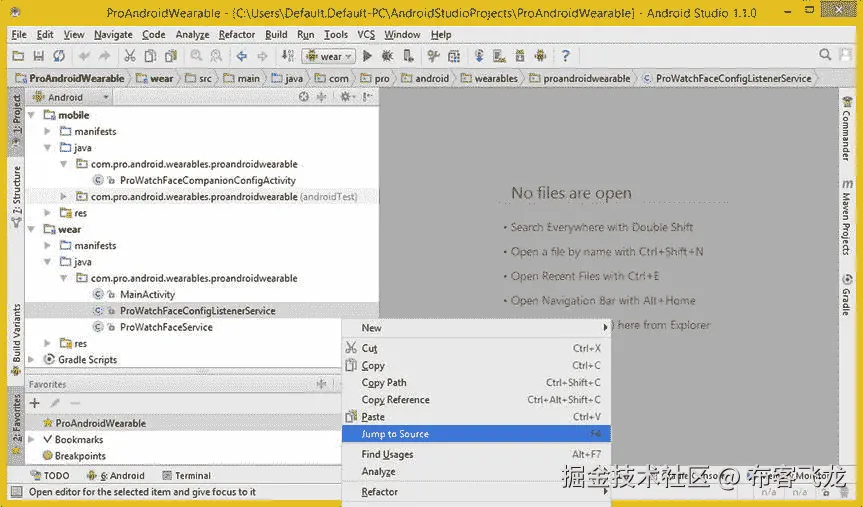Navigate Back with the blue left arrow

(242, 56)
